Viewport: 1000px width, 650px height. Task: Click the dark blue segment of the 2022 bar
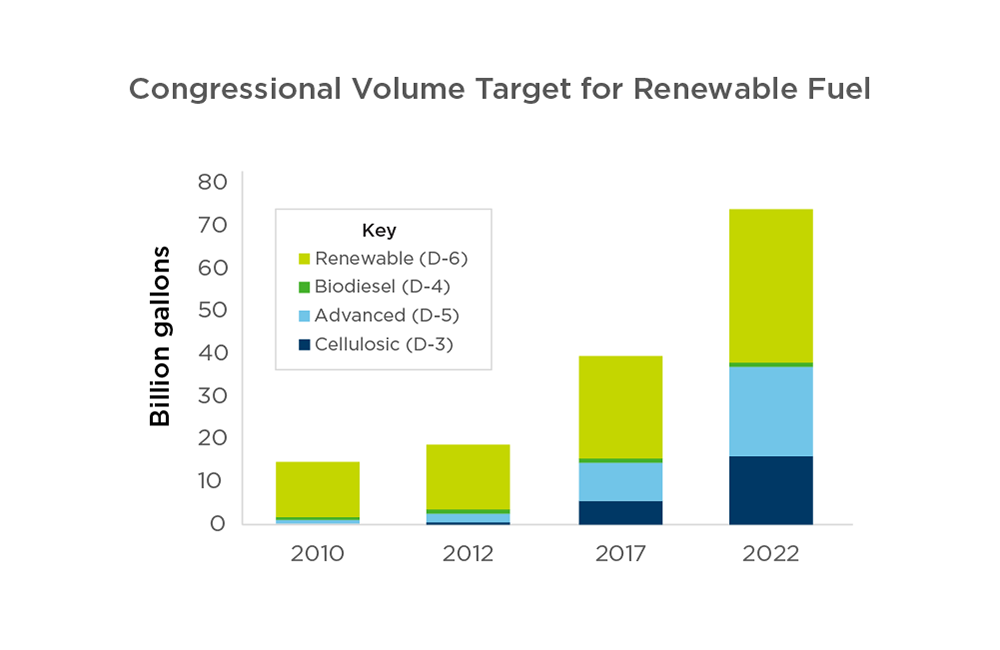coord(771,490)
